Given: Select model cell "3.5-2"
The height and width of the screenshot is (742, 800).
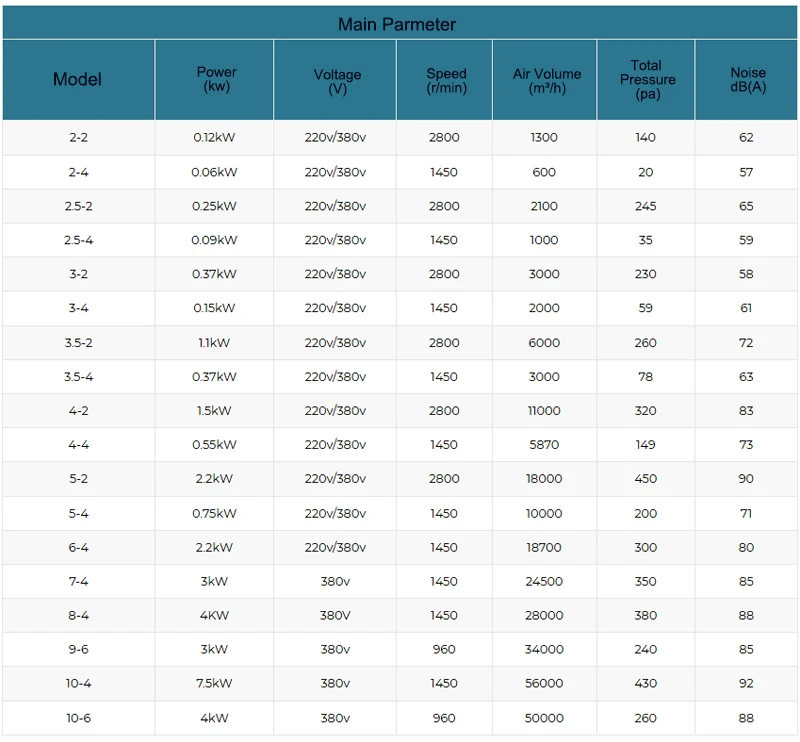Looking at the screenshot, I should coord(79,343).
